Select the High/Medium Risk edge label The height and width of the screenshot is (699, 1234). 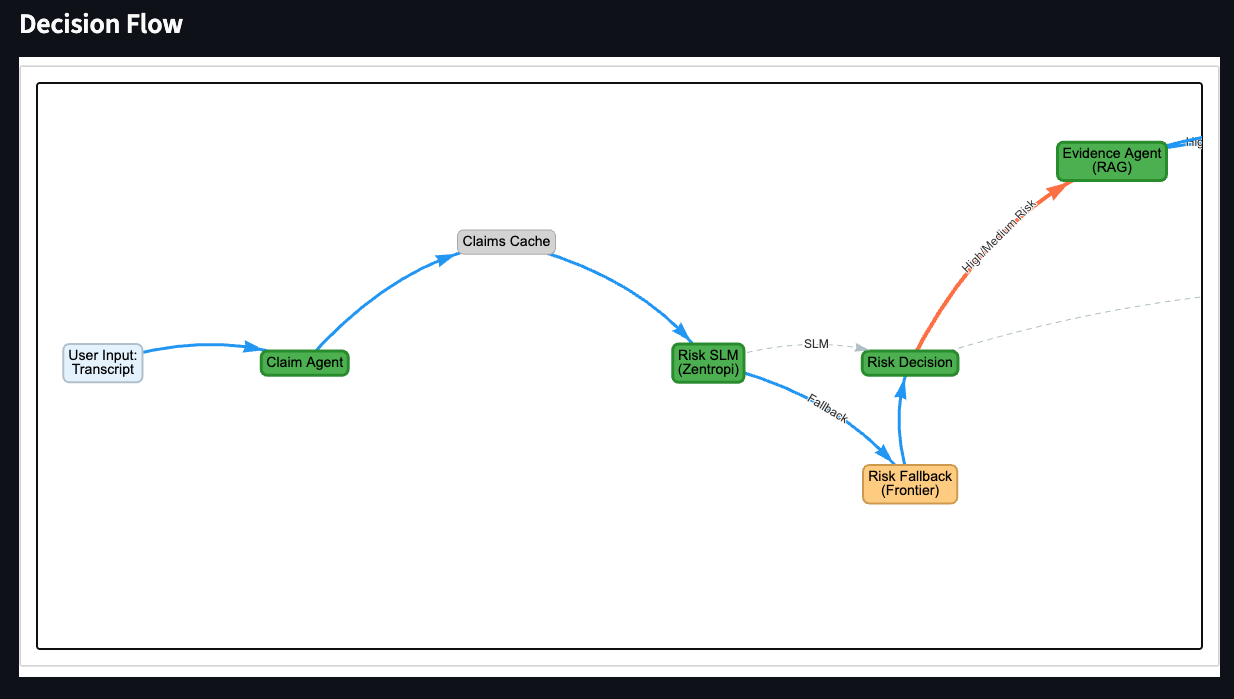[x=998, y=236]
